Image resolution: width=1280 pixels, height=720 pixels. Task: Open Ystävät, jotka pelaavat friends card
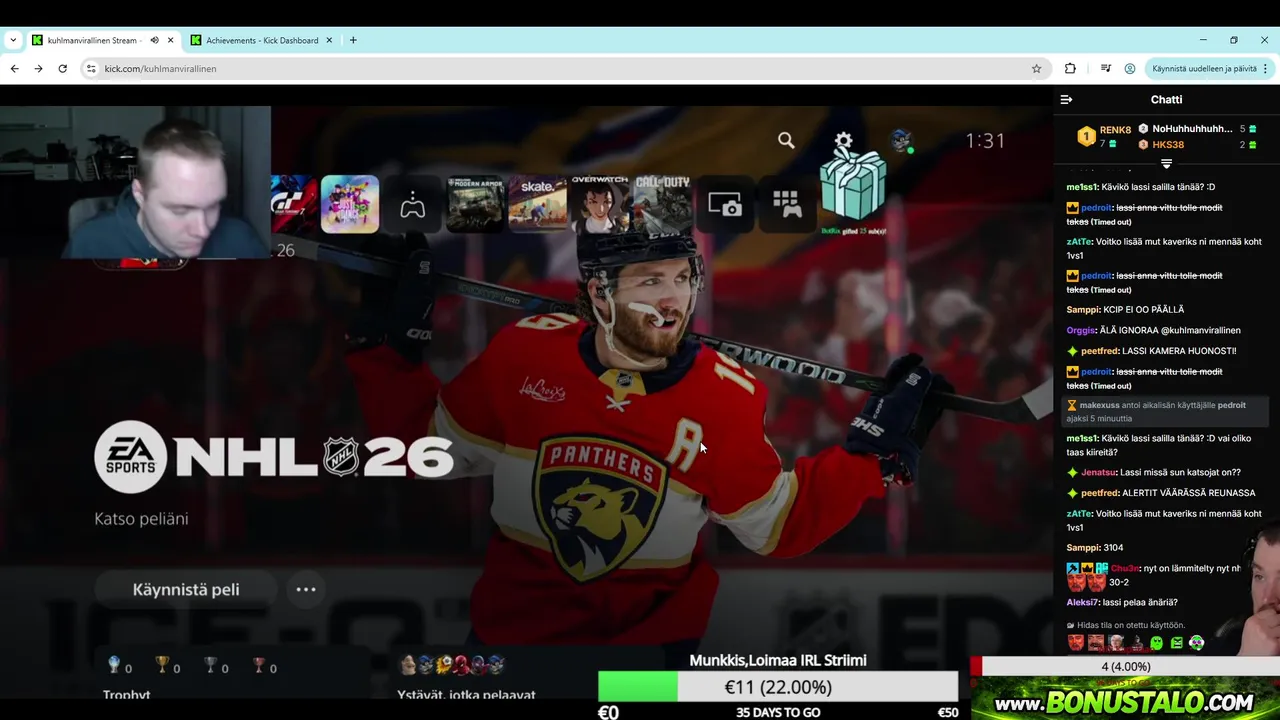(x=466, y=694)
